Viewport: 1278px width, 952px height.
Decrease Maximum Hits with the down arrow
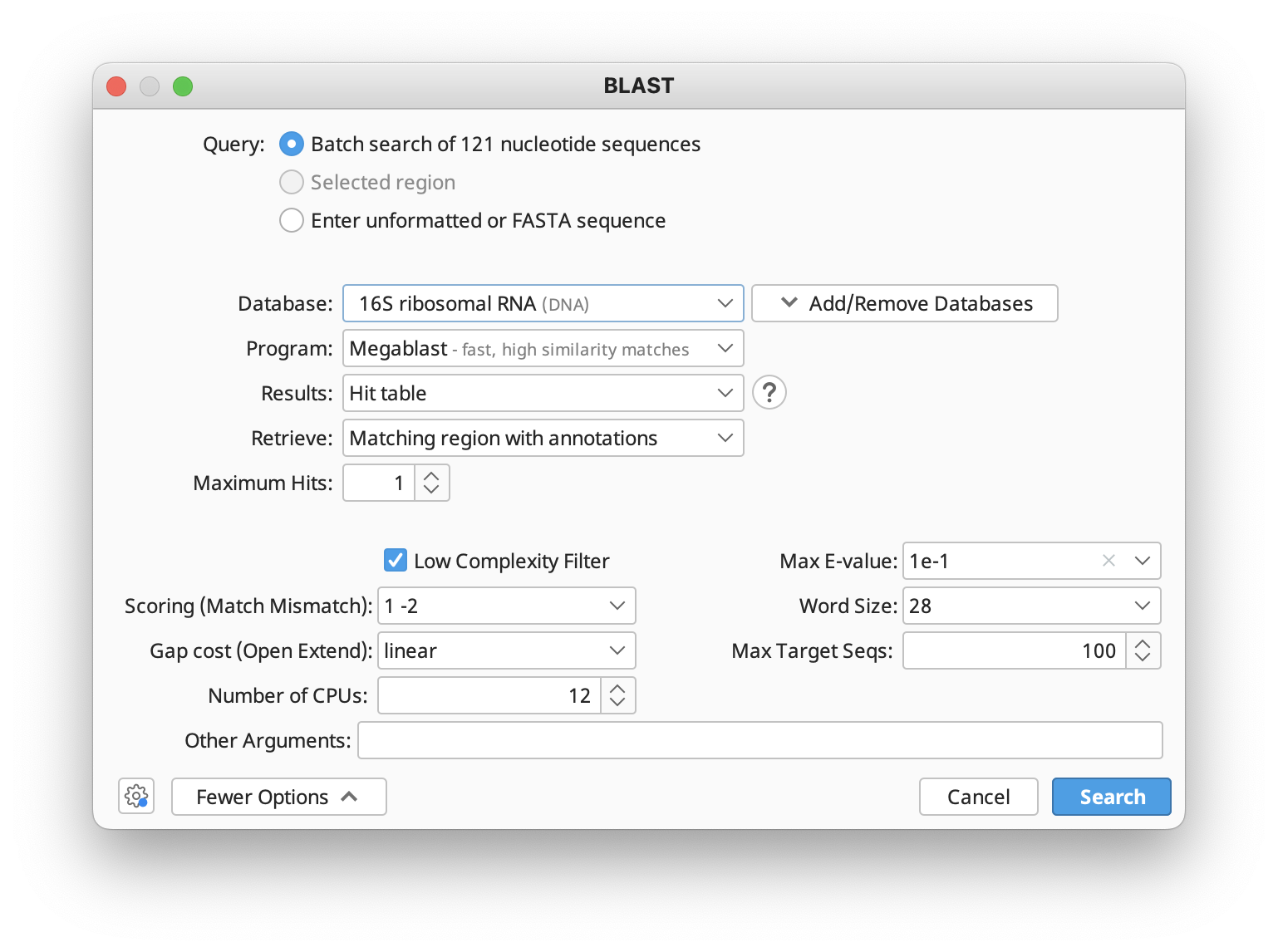point(431,489)
